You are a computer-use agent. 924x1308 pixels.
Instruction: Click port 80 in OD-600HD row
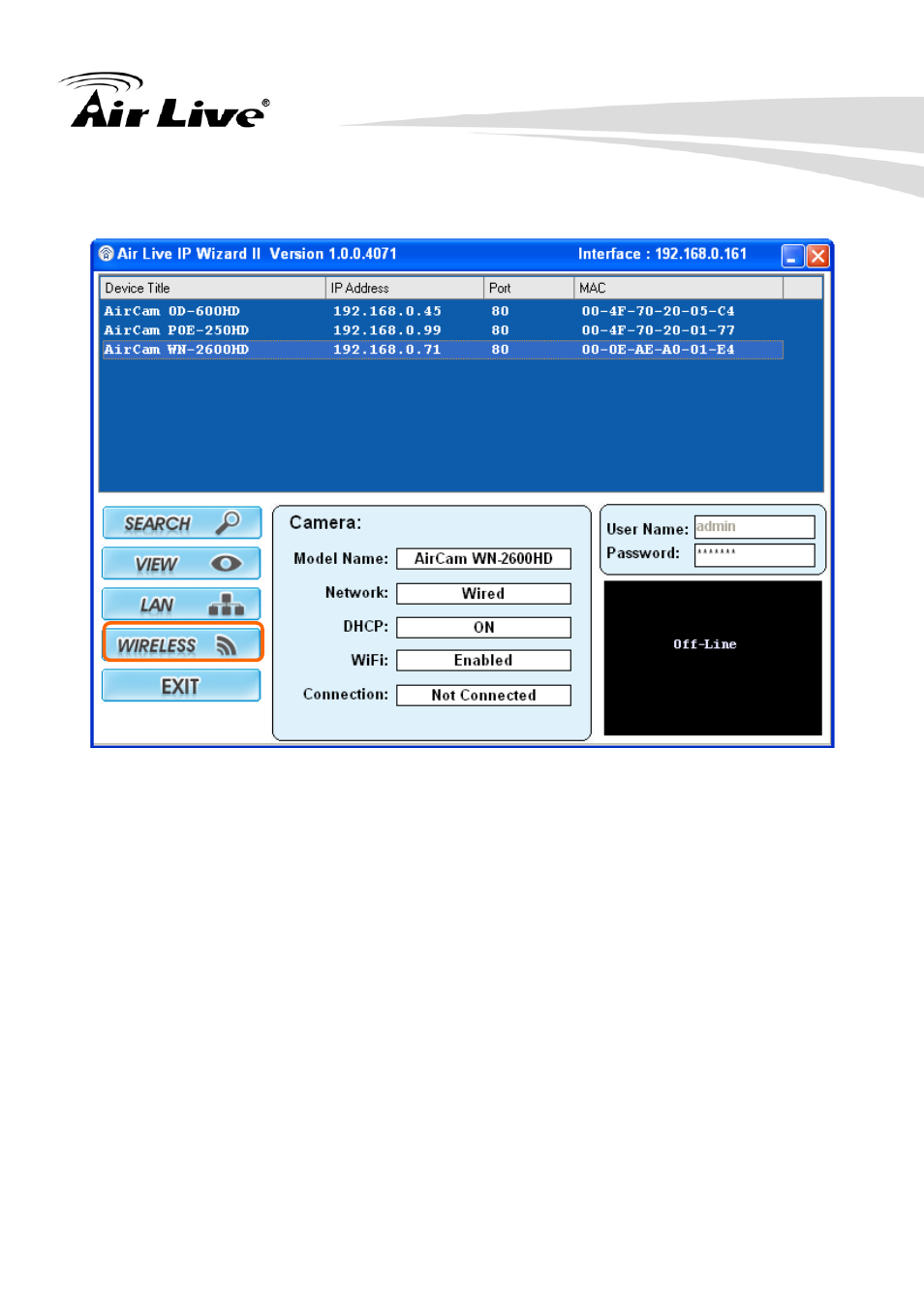point(500,311)
